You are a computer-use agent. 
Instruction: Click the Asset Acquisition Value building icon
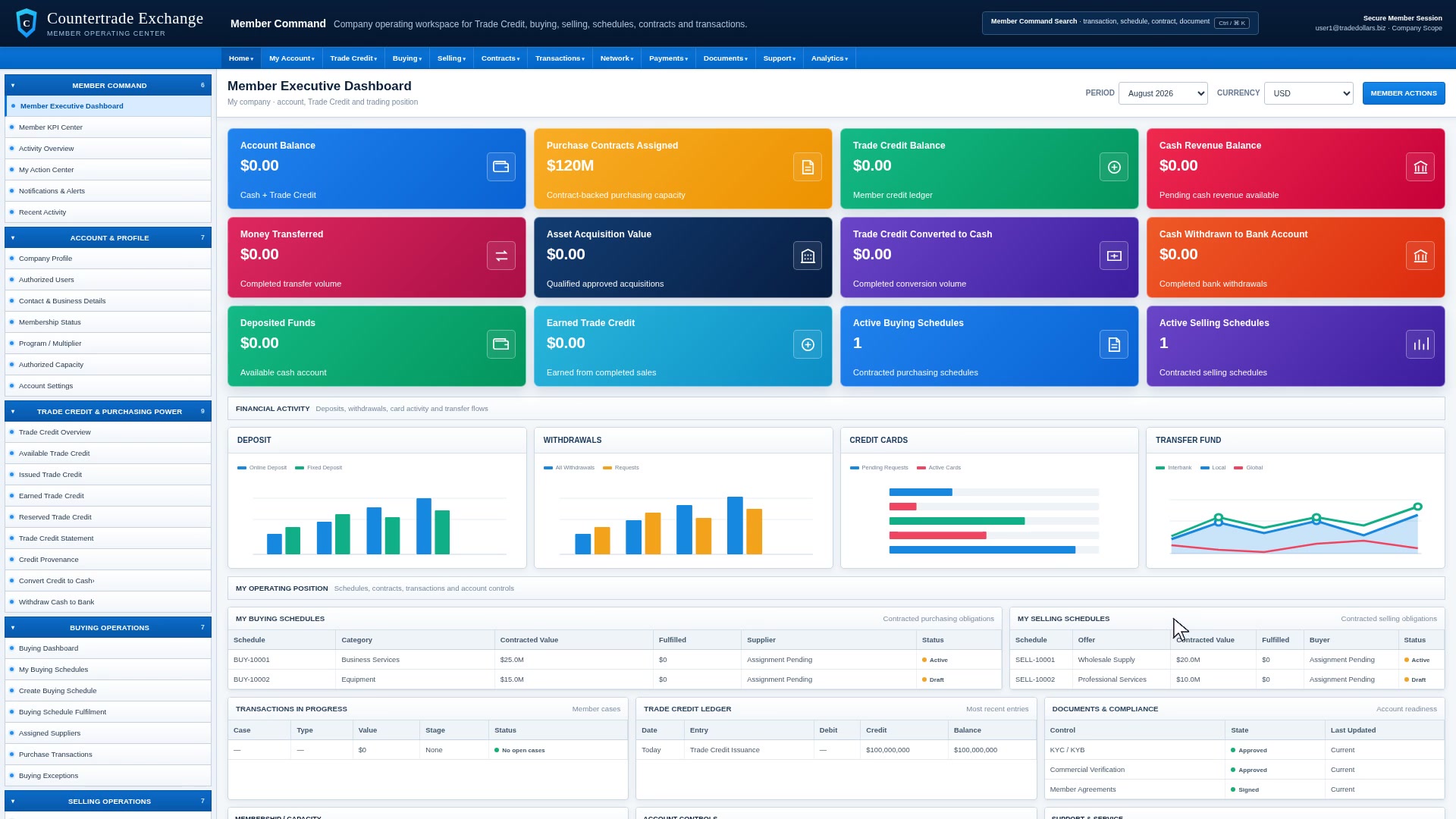coord(808,256)
